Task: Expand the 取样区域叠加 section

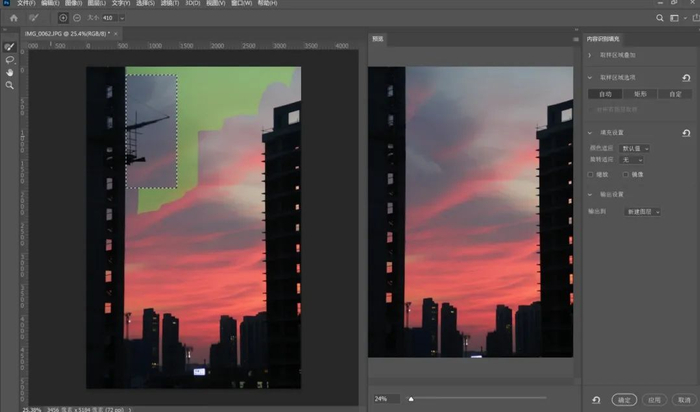Action: click(x=591, y=56)
